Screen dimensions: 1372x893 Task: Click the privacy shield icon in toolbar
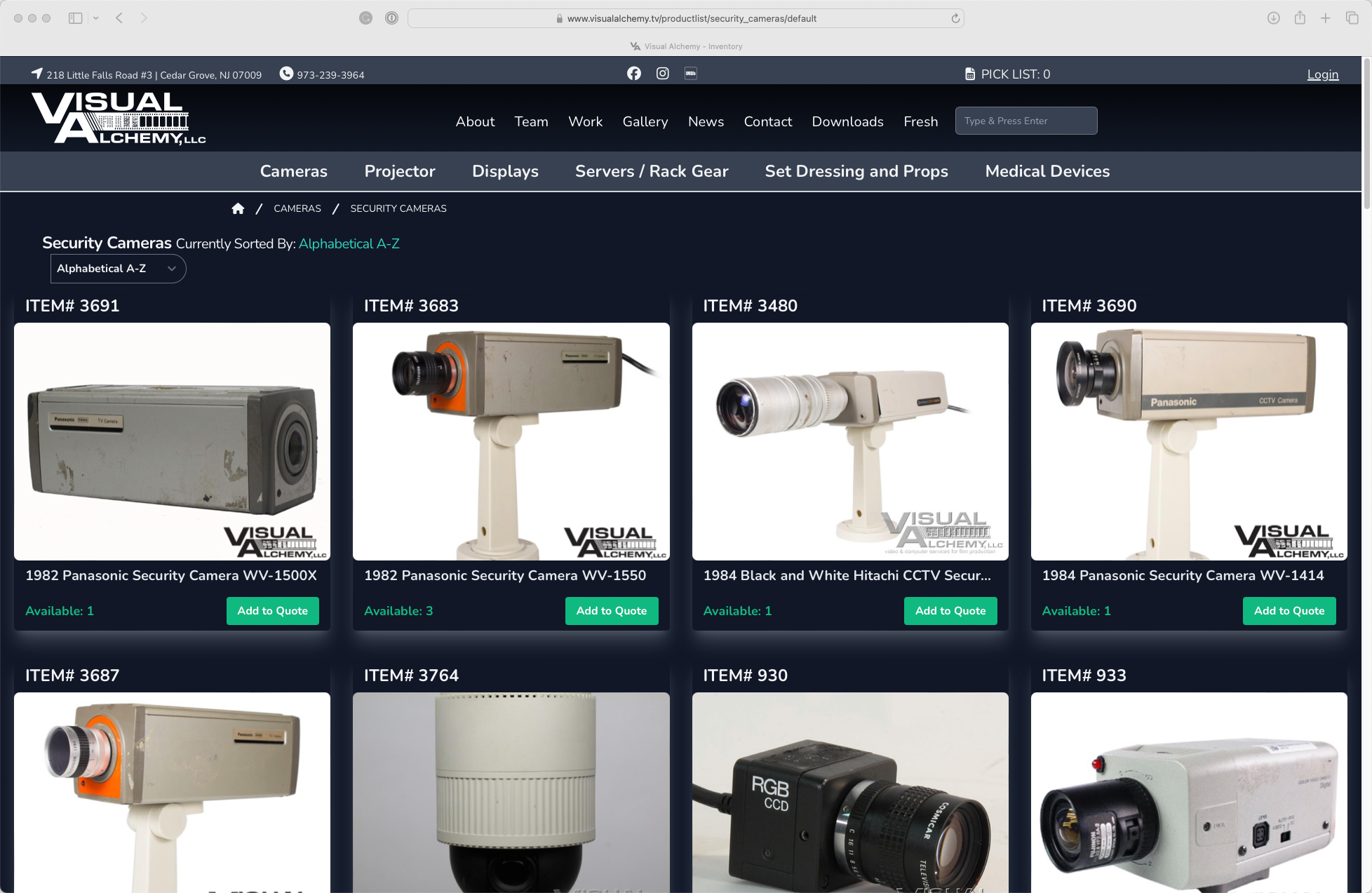tap(391, 18)
